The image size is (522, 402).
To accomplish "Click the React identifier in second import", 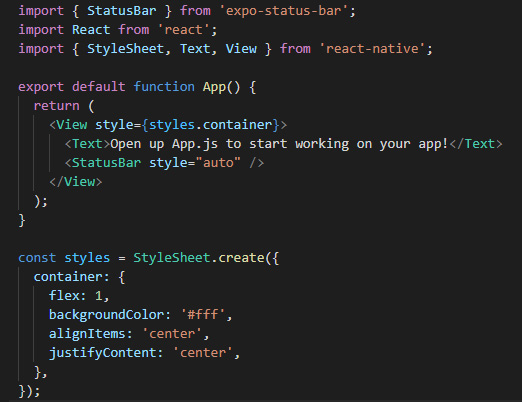I will pyautogui.click(x=91, y=30).
